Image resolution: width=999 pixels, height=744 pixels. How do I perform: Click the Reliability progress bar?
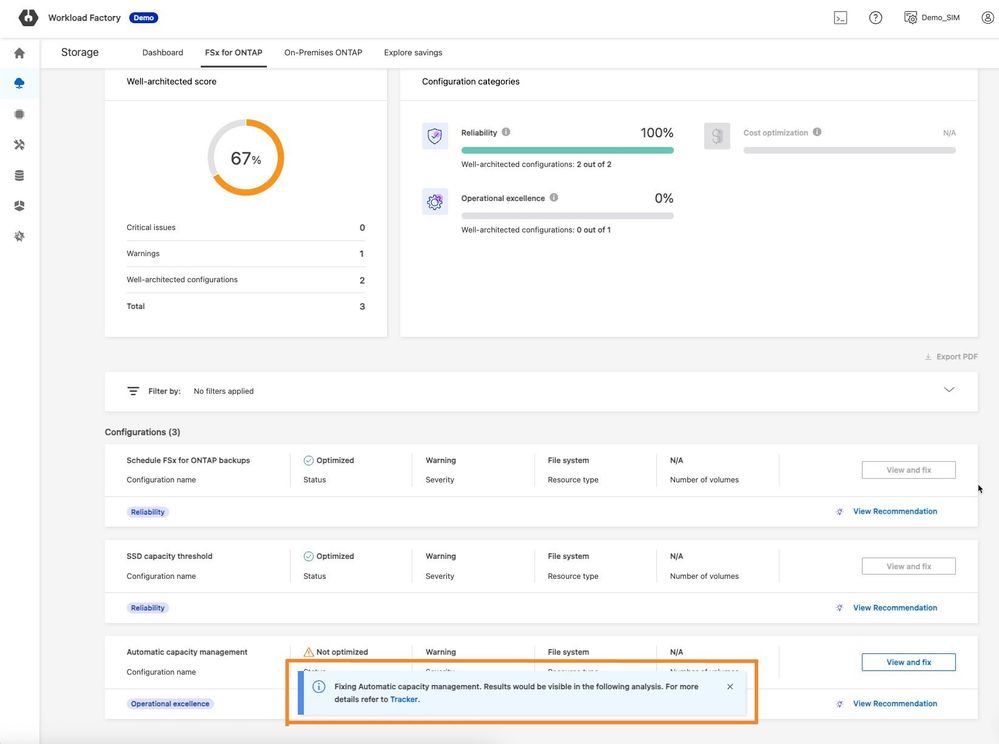click(567, 150)
